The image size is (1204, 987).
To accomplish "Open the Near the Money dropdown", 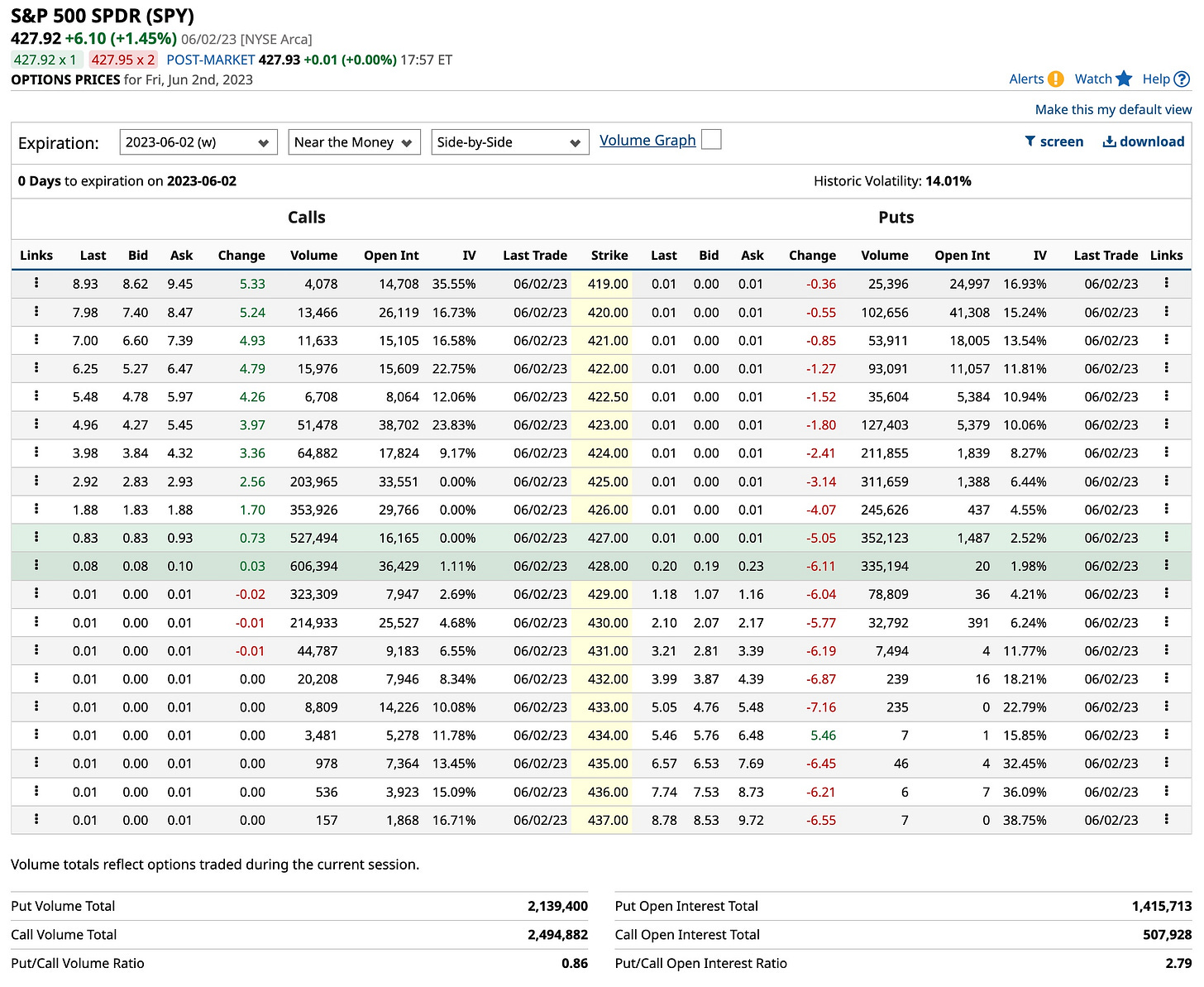I will 355,142.
